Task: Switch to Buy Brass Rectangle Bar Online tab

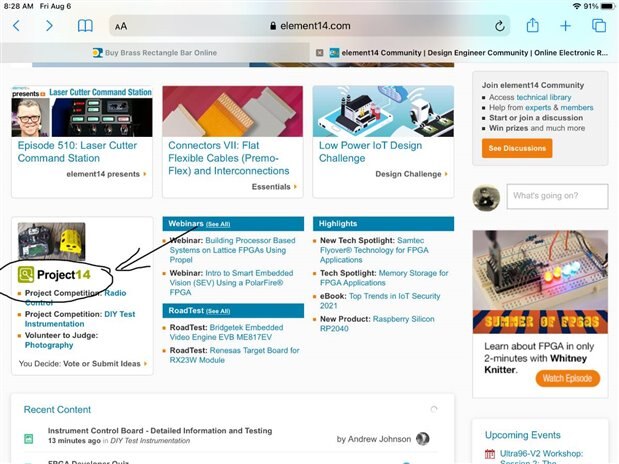Action: [x=155, y=53]
